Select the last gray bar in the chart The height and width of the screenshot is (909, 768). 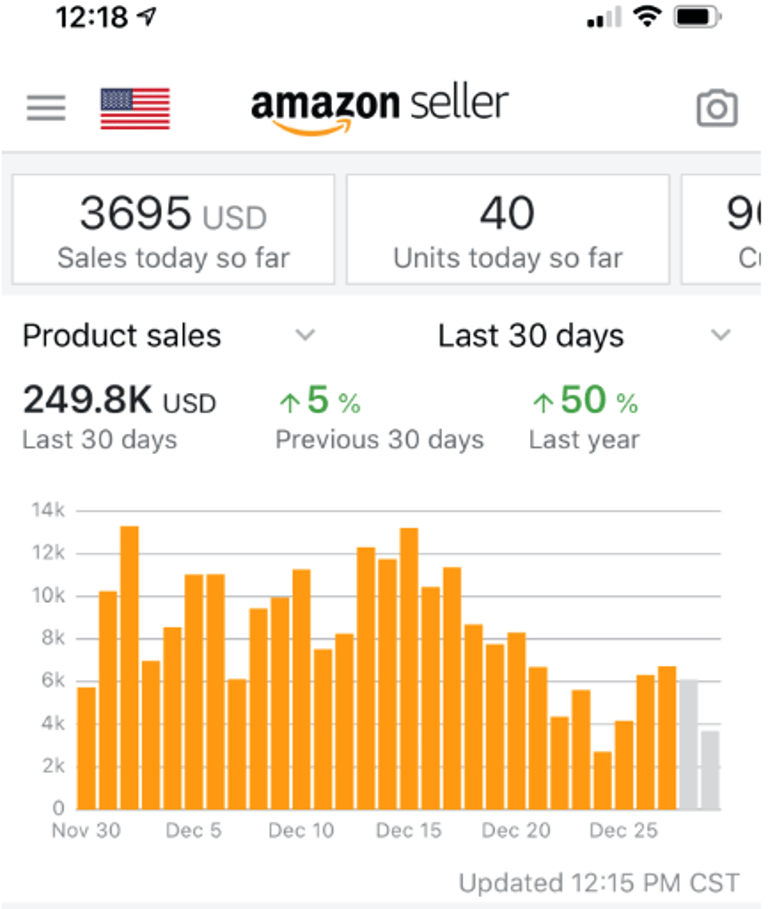(710, 770)
